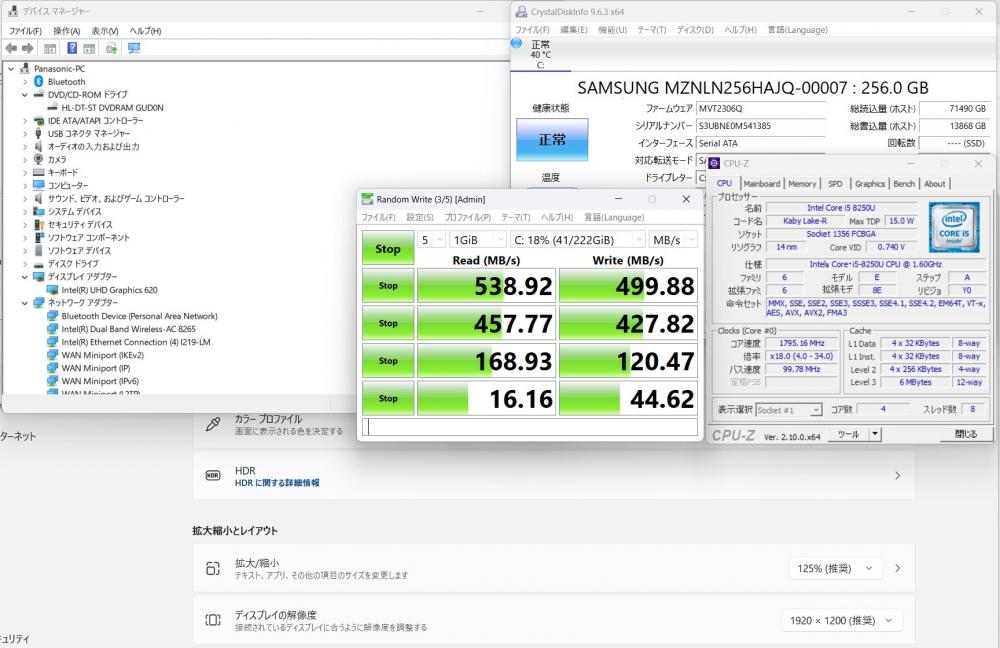Image resolution: width=1000 pixels, height=648 pixels.
Task: Select Bluetooth Device (Personal Area Network)
Action: click(x=139, y=316)
